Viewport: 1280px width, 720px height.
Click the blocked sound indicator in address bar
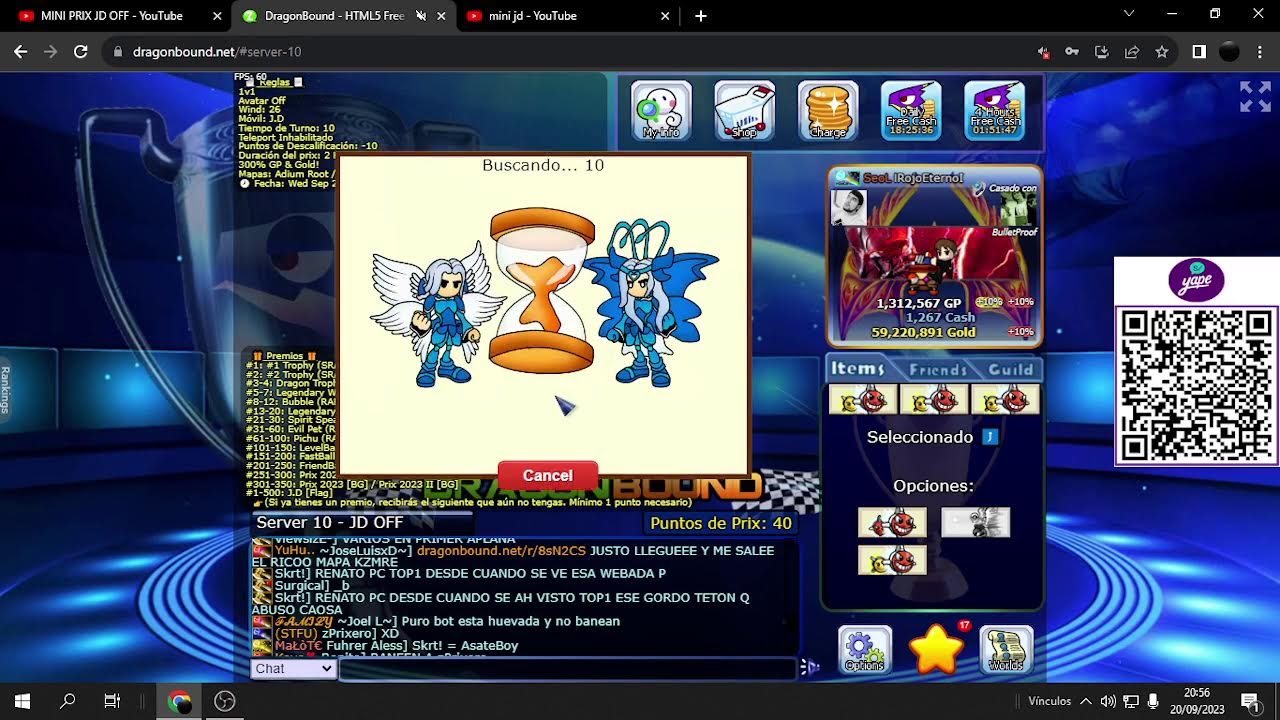pyautogui.click(x=1043, y=52)
